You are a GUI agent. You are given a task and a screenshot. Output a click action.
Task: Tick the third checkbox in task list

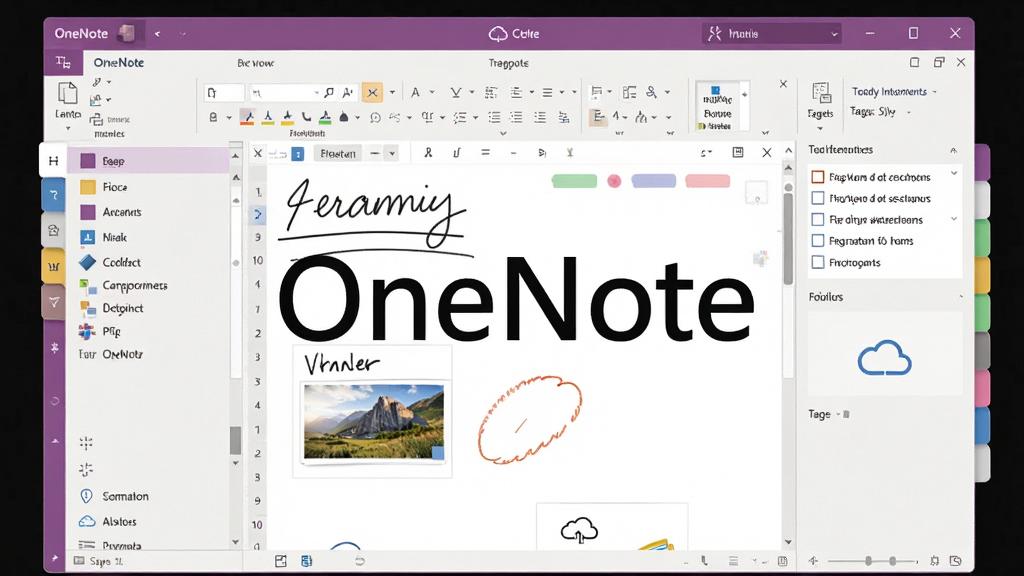click(818, 219)
